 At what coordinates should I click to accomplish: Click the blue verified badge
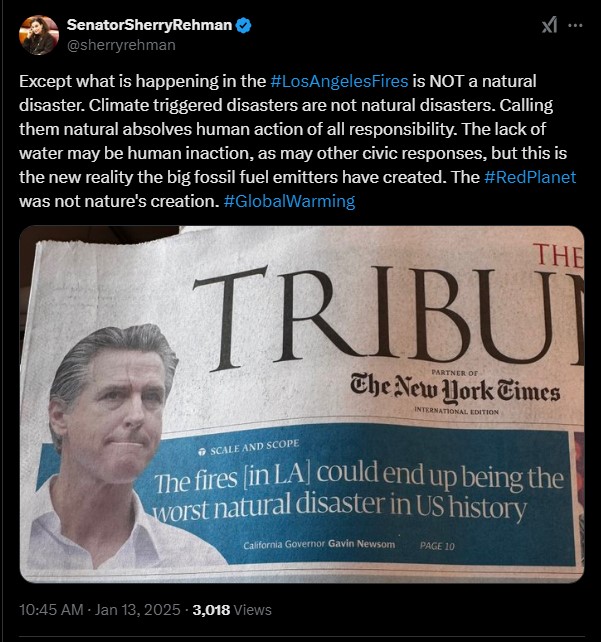(244, 25)
